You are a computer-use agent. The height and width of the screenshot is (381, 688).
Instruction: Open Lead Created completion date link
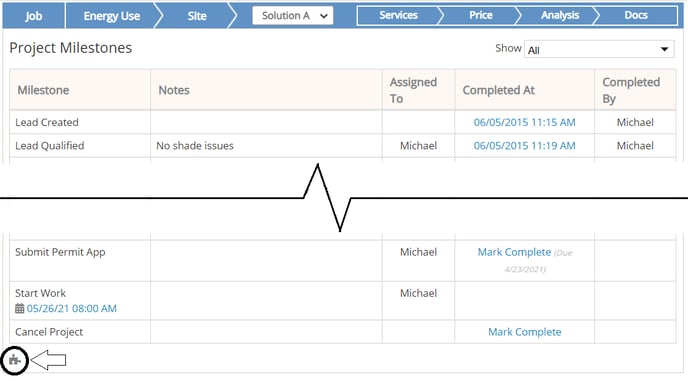point(524,122)
